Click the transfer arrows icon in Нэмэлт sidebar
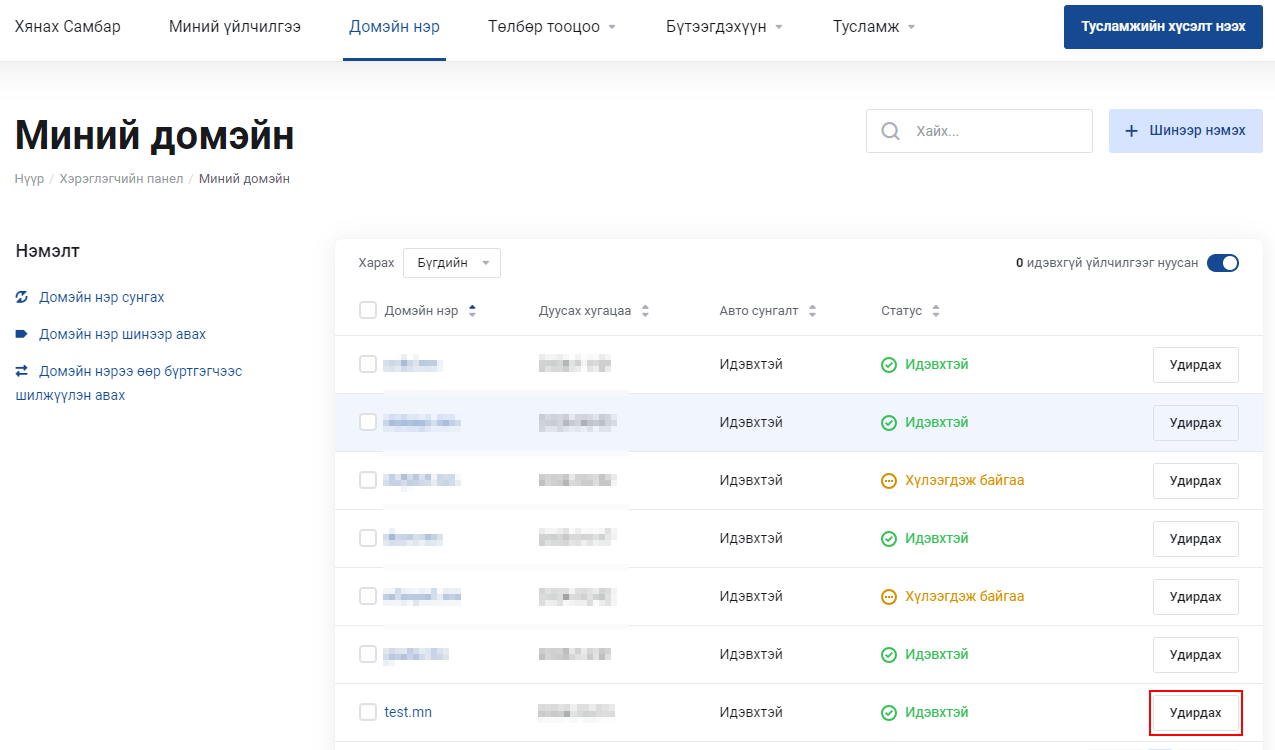 tap(22, 371)
